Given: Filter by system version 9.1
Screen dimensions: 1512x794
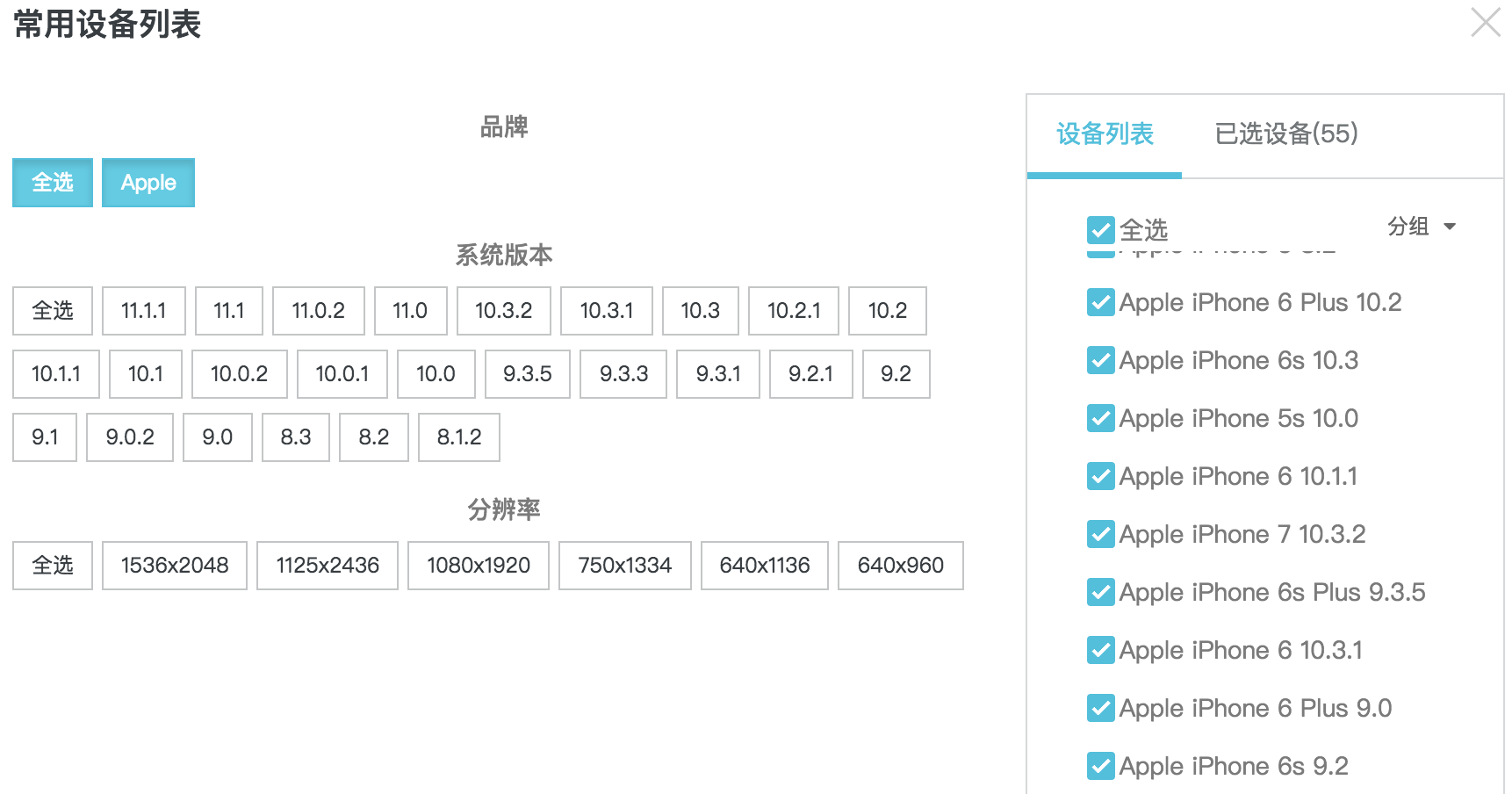Looking at the screenshot, I should coord(45,437).
